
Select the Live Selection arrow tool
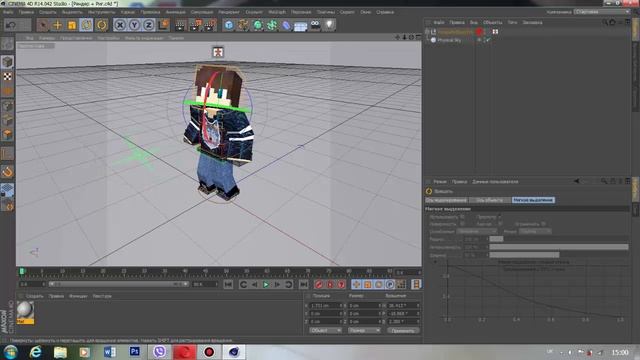42,25
